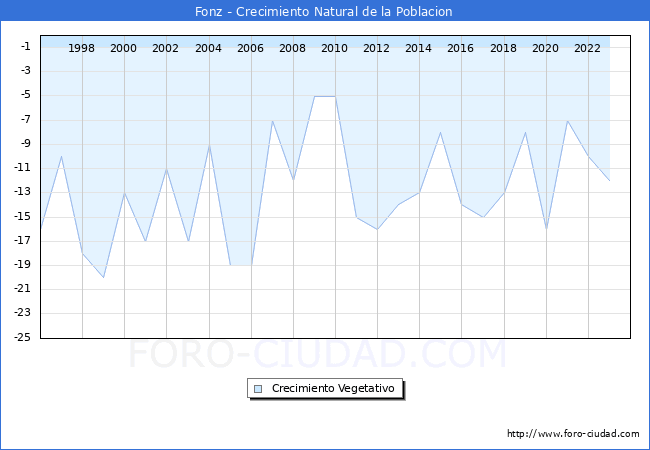Viewport: 650px width, 450px height.
Task: Select the 2000 x-axis year label
Action: 123,48
